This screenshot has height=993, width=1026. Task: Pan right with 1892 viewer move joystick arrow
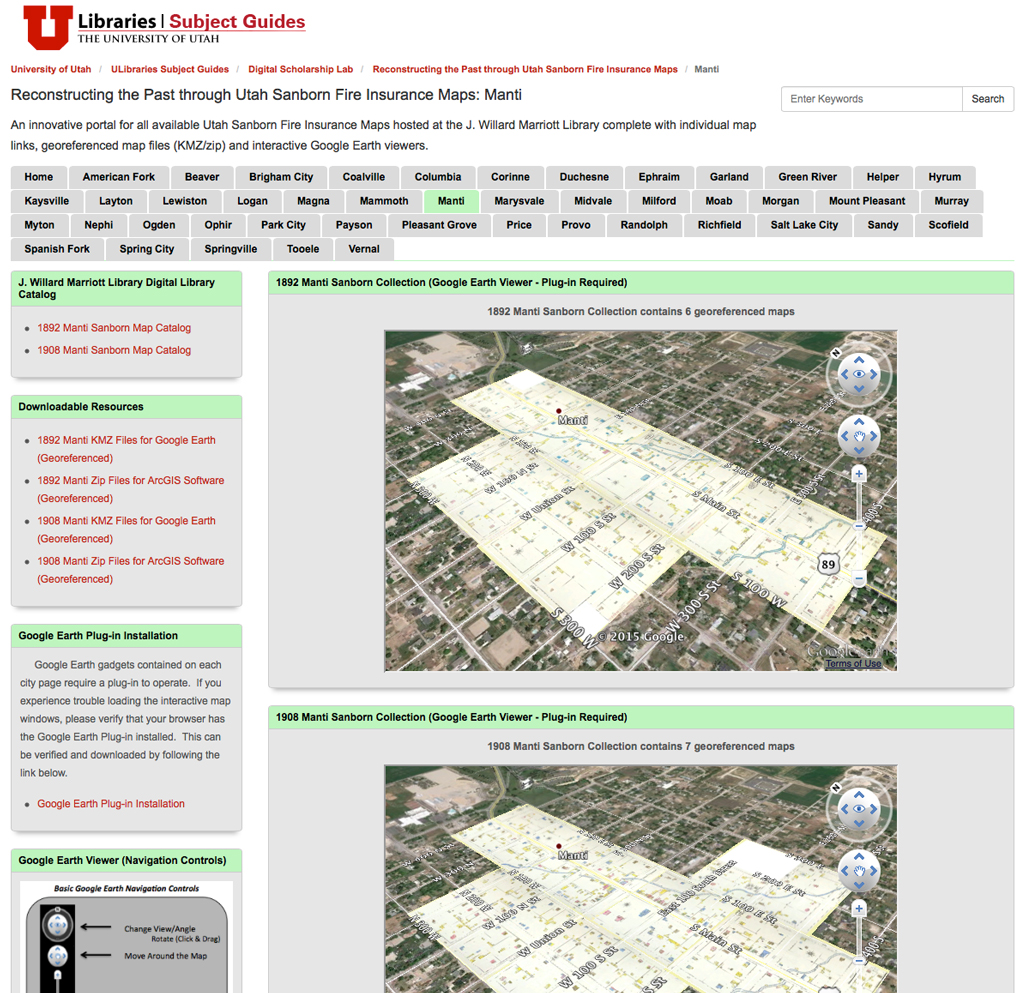coord(874,436)
